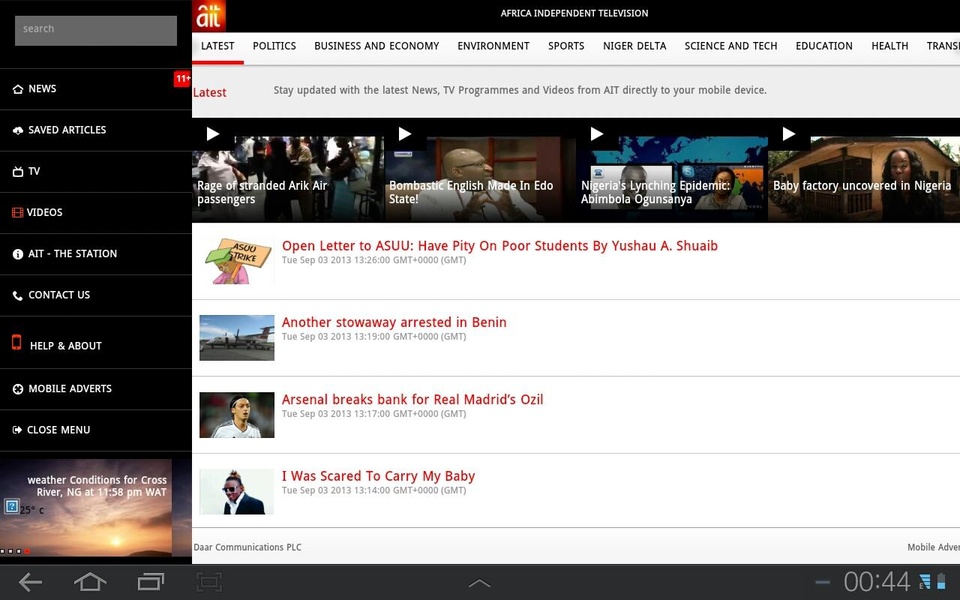
Task: Click inside the search field
Action: [x=96, y=31]
